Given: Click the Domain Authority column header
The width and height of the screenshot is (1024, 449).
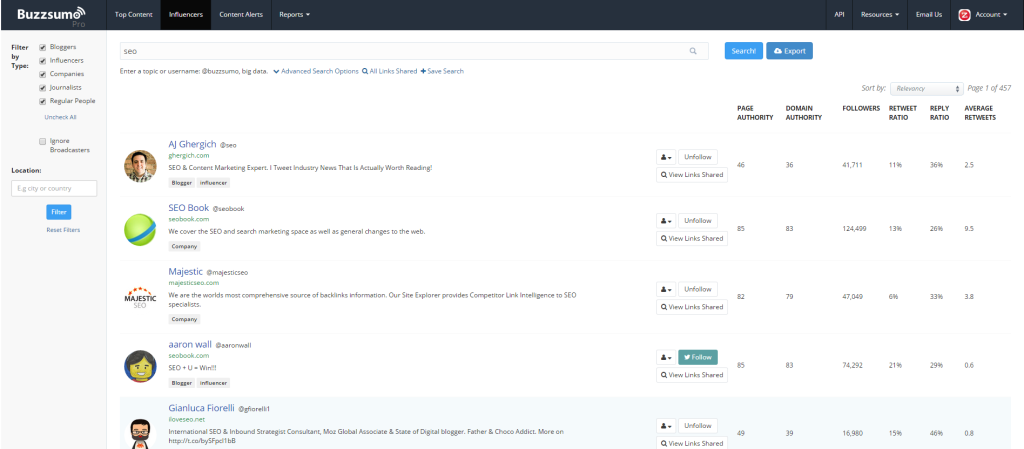Looking at the screenshot, I should (x=803, y=113).
